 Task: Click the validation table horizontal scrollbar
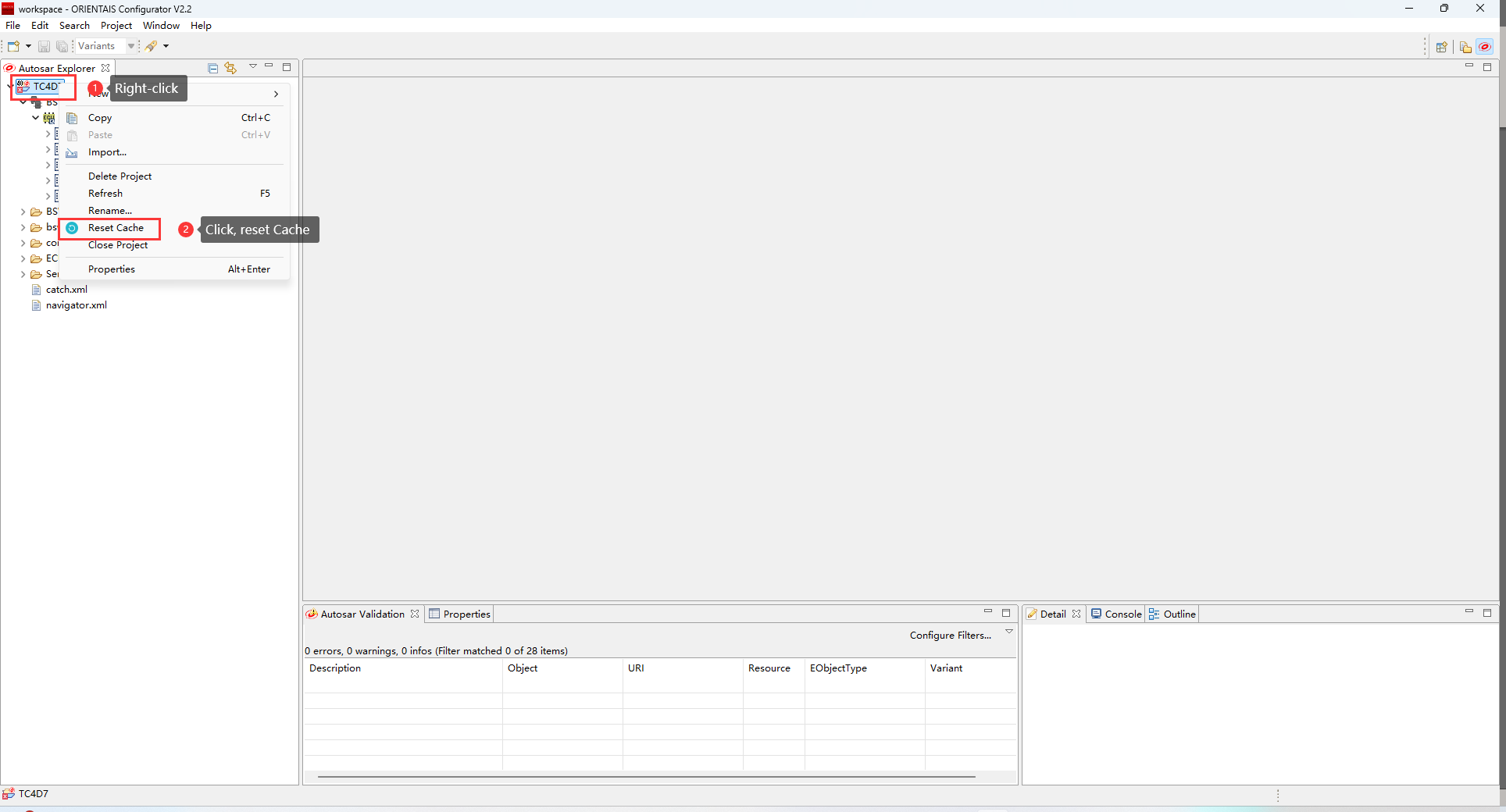[x=646, y=777]
